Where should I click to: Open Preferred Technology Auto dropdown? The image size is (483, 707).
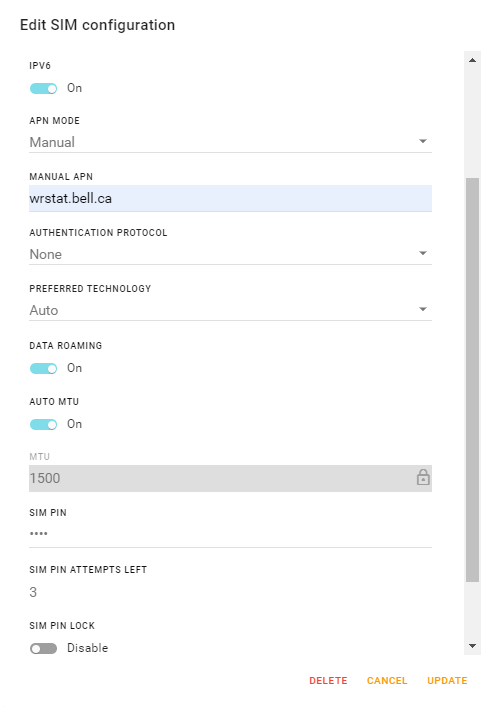(230, 310)
